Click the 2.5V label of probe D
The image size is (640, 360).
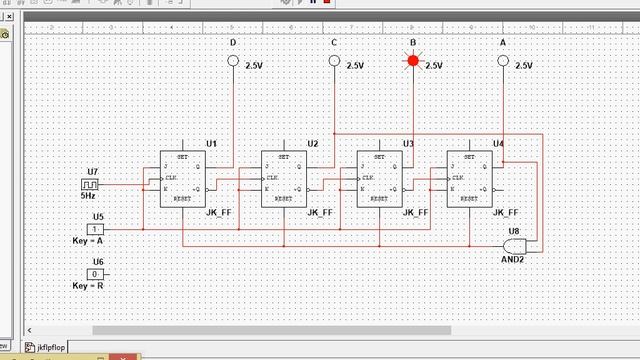pos(254,66)
